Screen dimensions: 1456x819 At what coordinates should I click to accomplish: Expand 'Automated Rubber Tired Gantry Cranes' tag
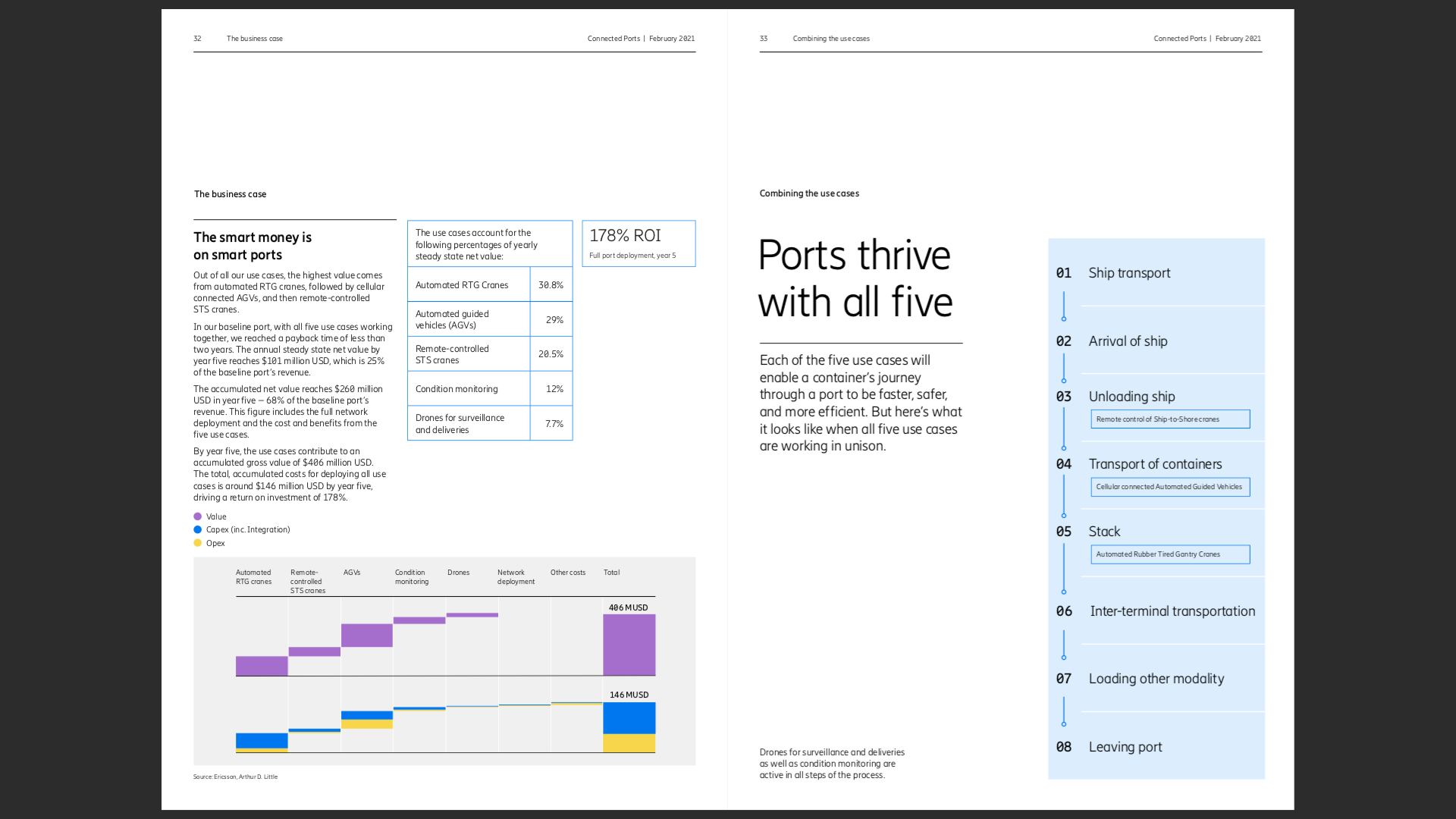click(1170, 553)
